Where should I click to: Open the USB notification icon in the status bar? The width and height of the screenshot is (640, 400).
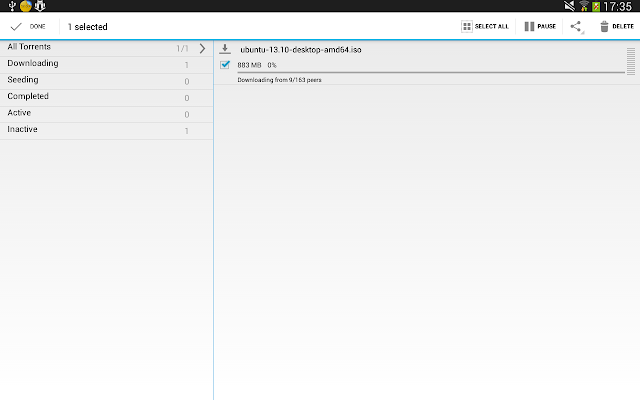coord(12,6)
